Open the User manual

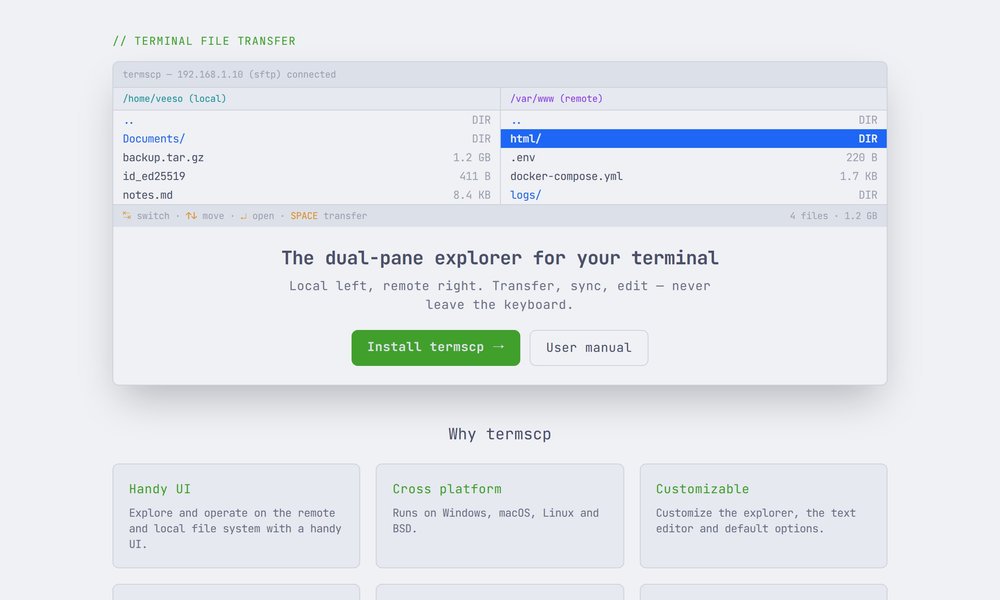point(589,348)
